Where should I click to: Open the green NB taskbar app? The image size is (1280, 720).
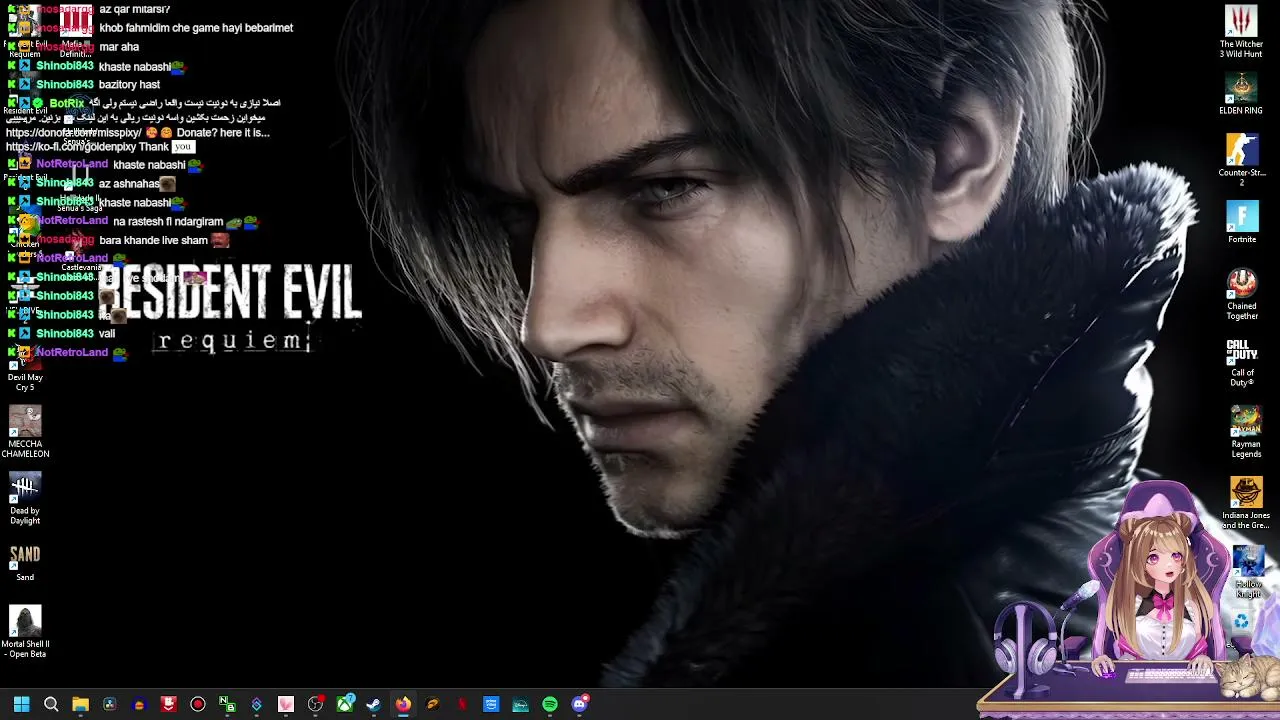tap(227, 704)
